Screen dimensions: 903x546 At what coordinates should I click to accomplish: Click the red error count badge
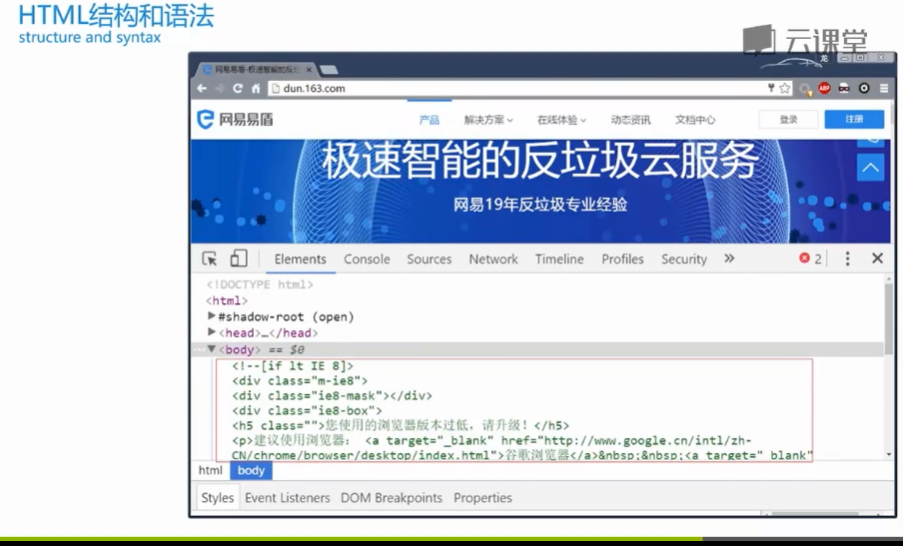810,259
